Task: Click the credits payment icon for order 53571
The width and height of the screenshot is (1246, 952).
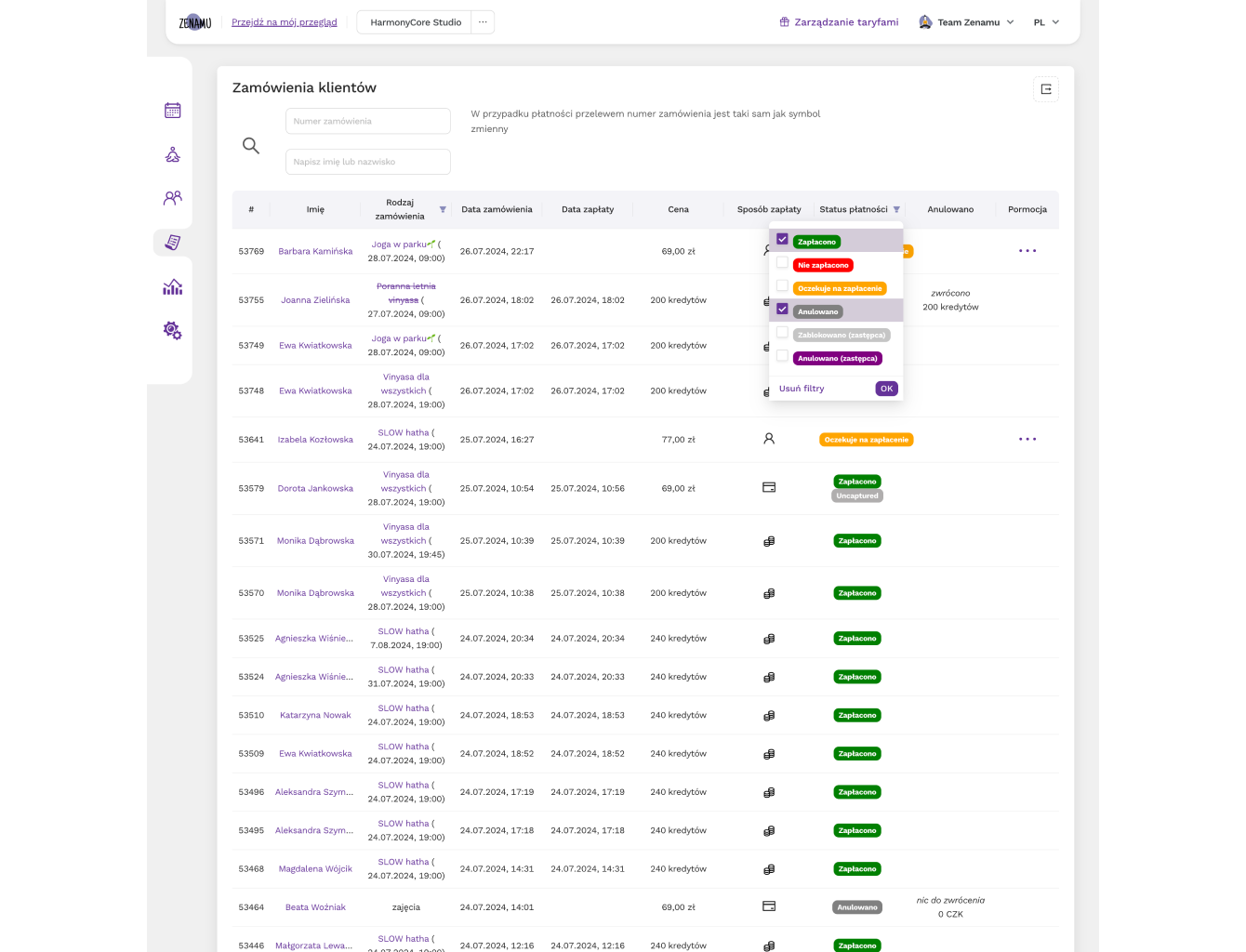Action: pos(769,541)
